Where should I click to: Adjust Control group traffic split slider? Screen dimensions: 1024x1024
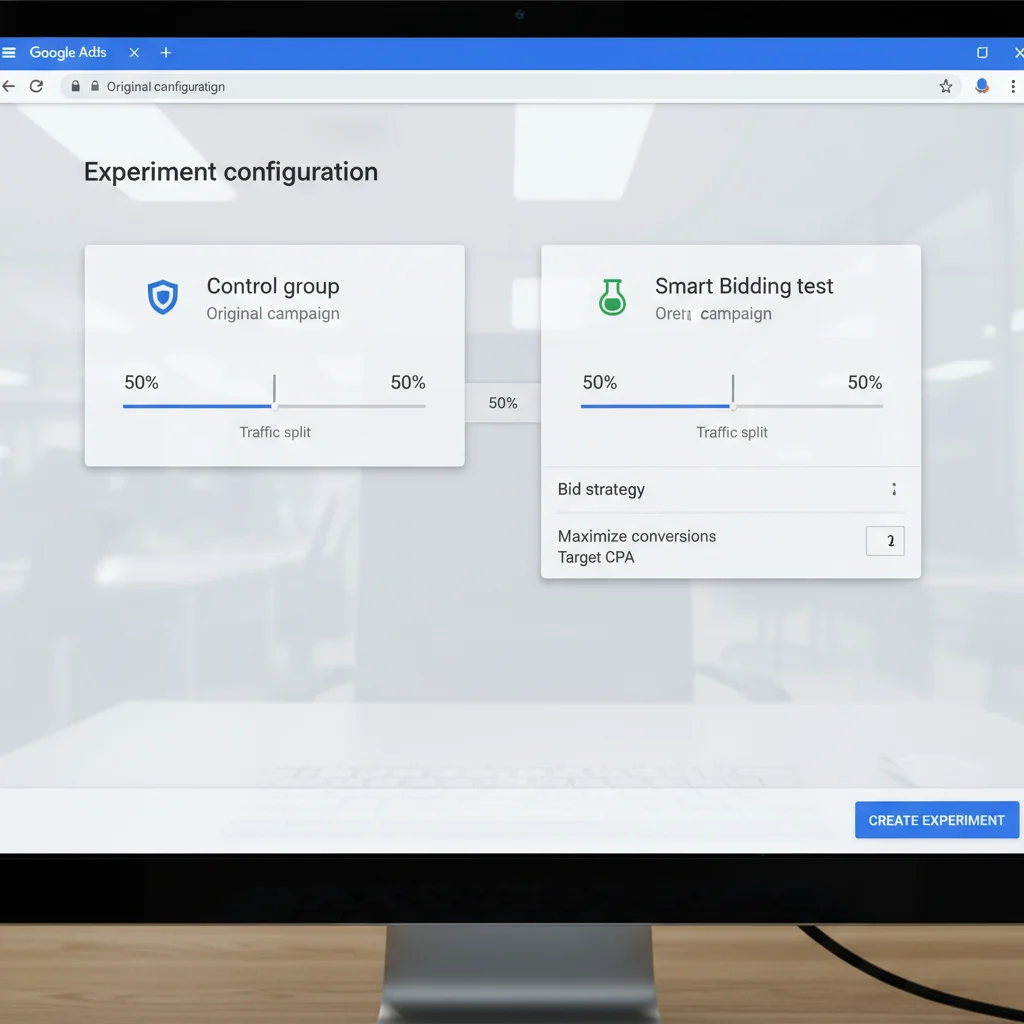pos(274,406)
